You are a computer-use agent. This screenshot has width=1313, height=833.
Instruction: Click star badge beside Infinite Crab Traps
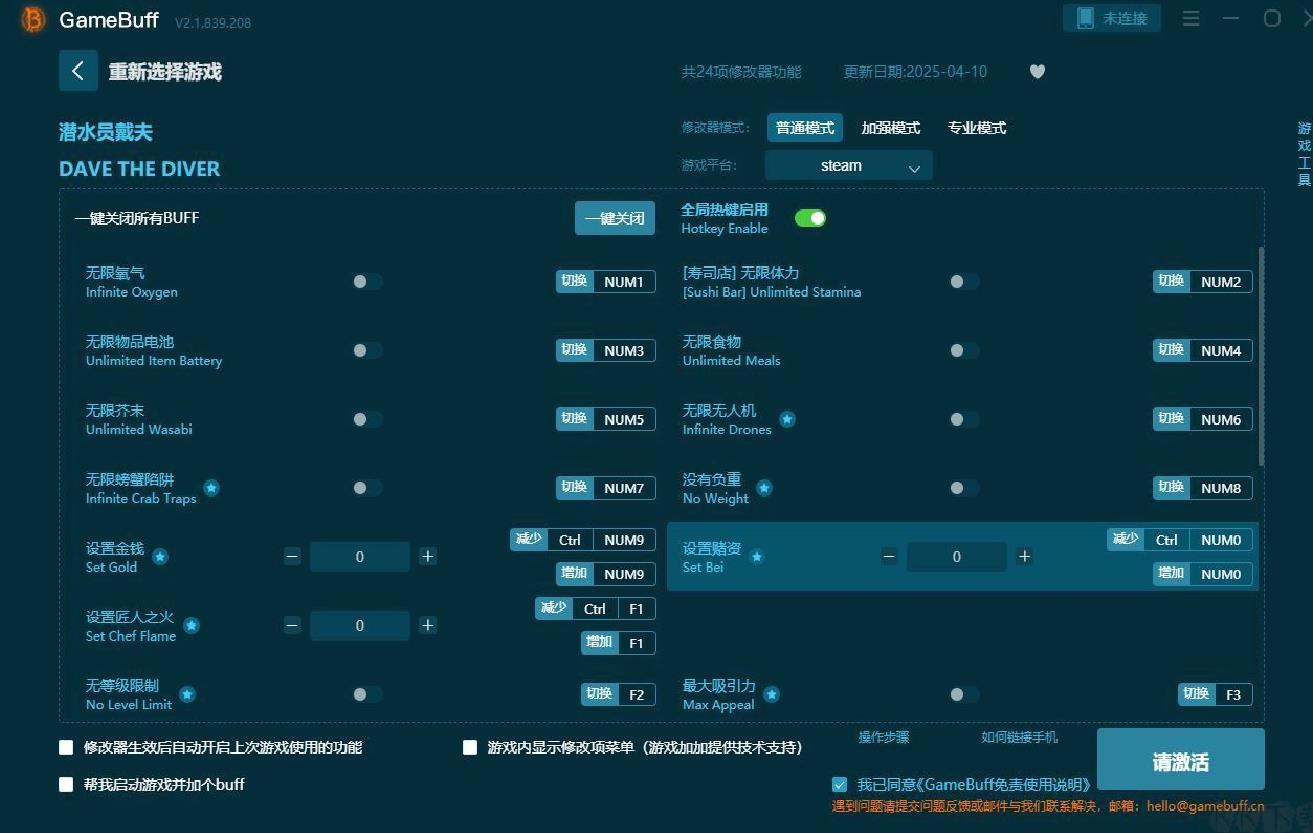click(211, 488)
